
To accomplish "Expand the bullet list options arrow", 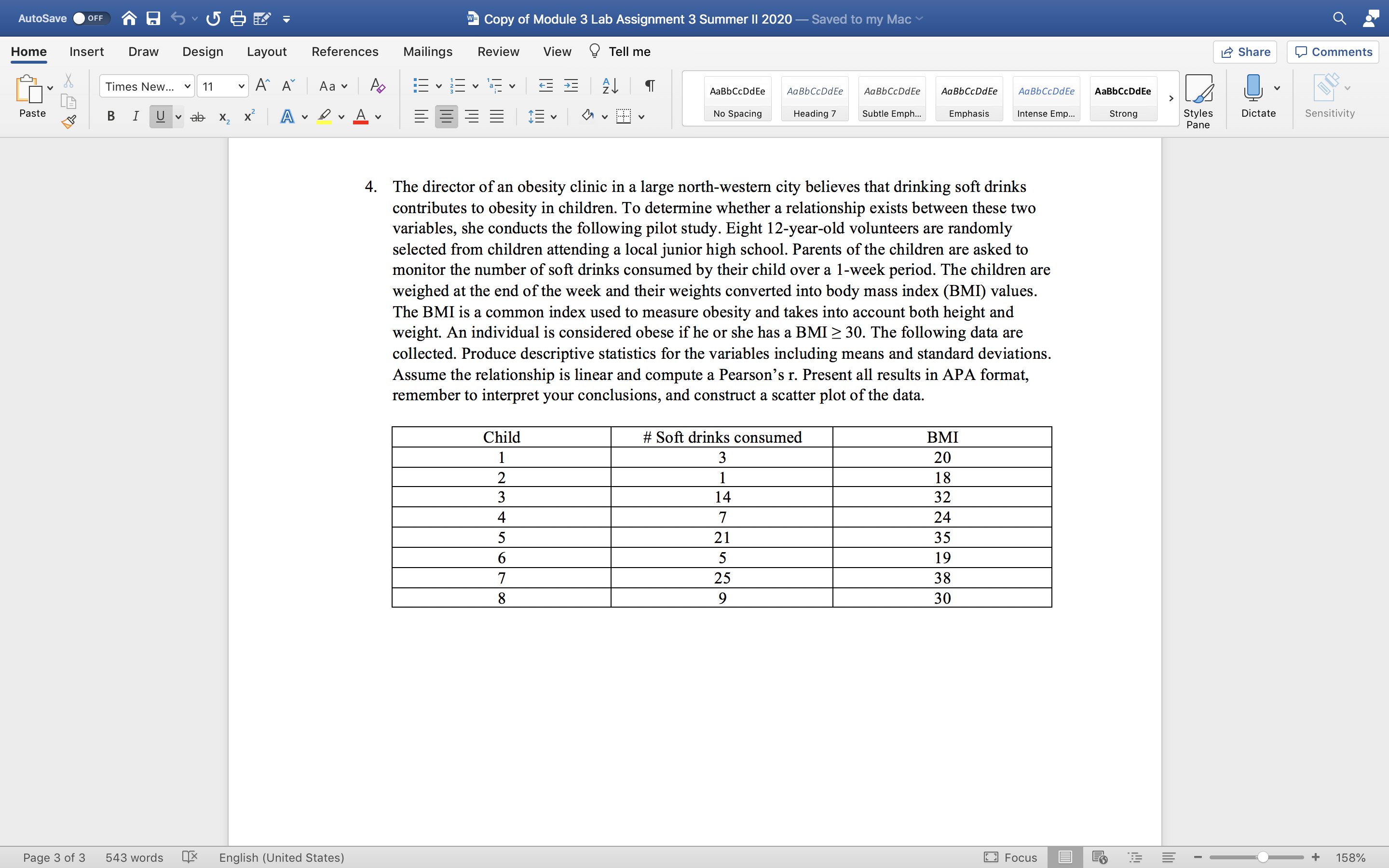I will point(438,86).
